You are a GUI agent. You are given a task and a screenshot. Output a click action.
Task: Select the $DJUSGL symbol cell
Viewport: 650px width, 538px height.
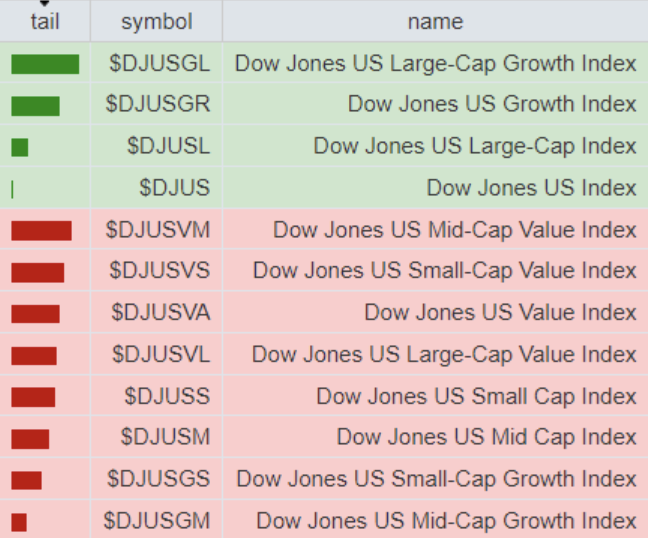click(x=160, y=64)
